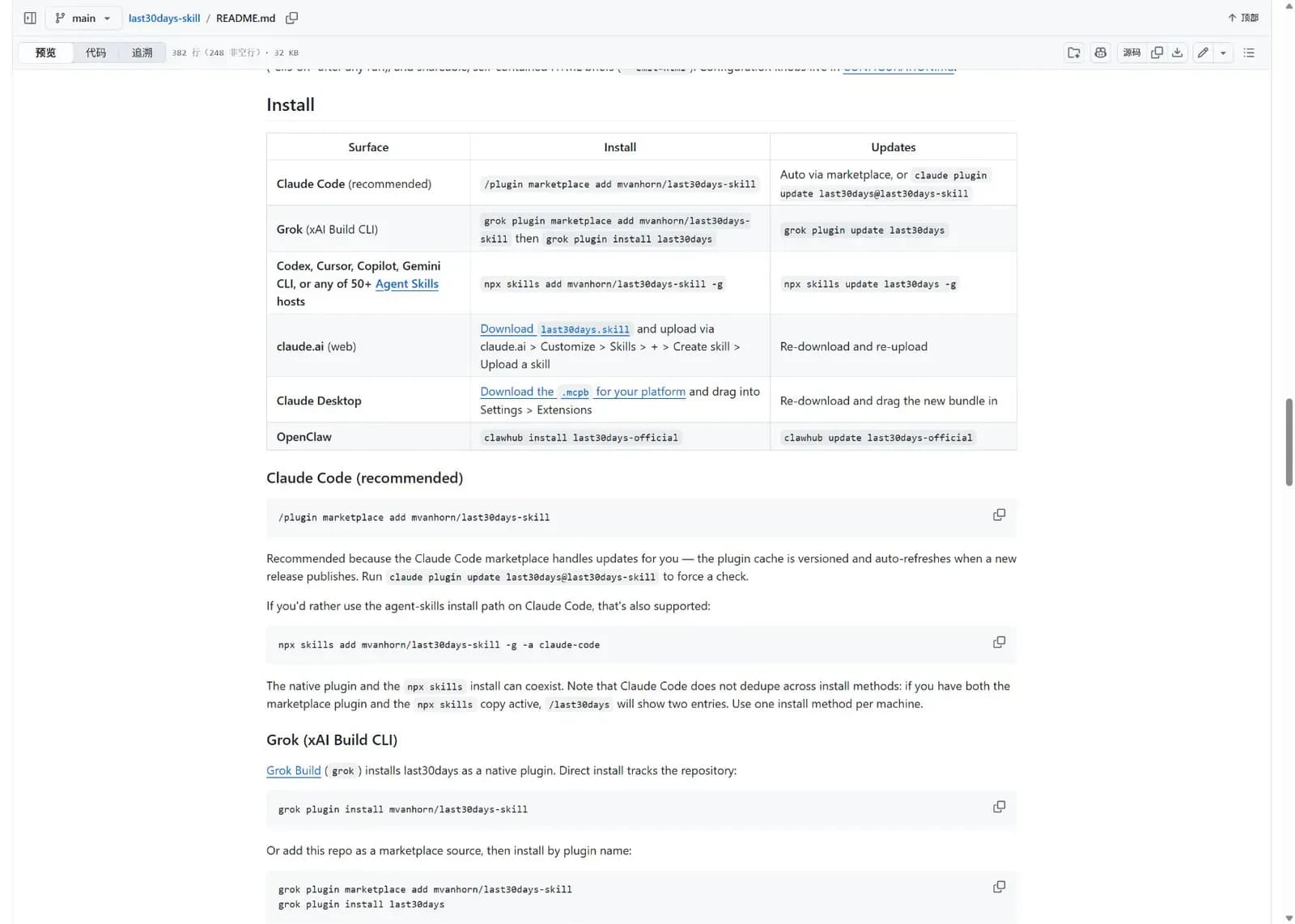Click the npx skills update last30days -g code
This screenshot has width=1295, height=924.
point(870,284)
